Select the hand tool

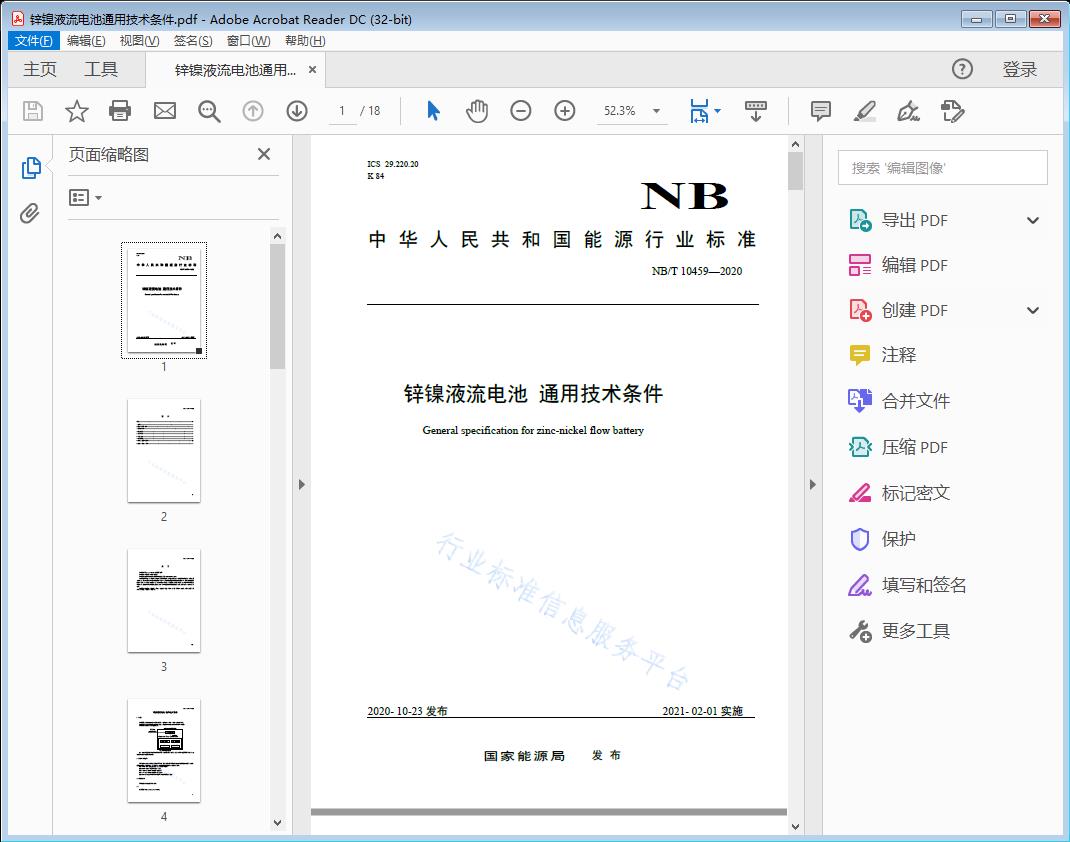(x=477, y=111)
